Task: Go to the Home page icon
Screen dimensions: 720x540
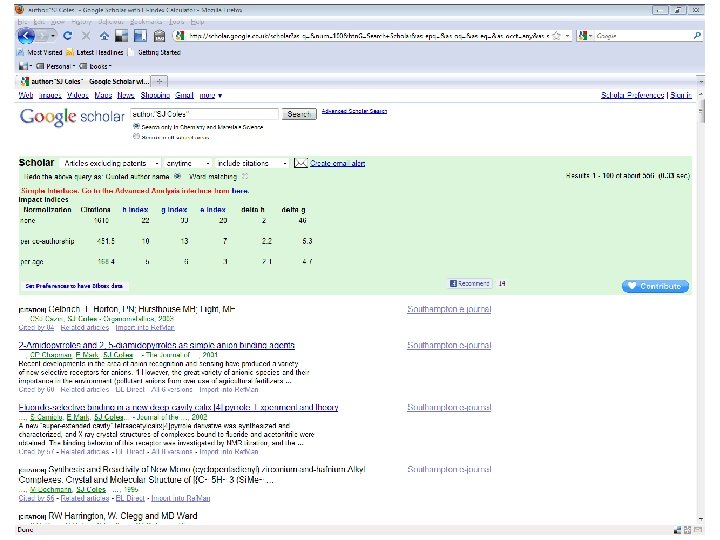Action: 104,36
